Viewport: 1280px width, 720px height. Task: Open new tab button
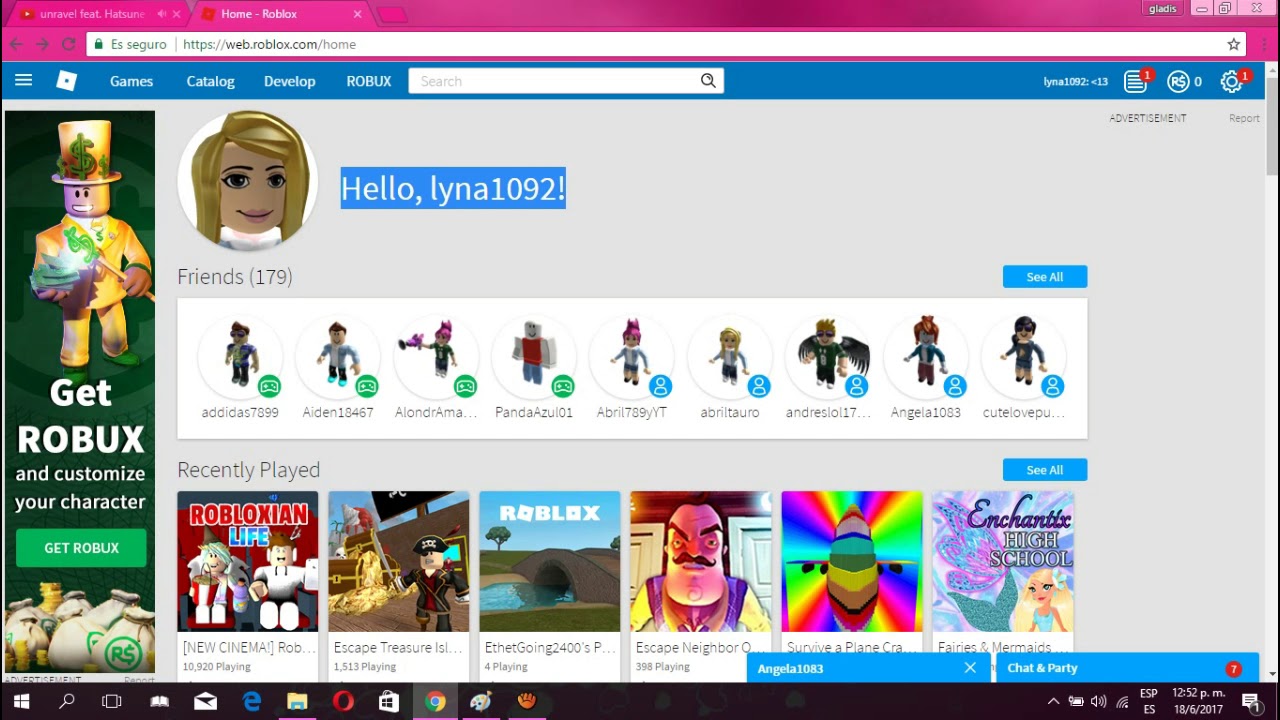(x=392, y=14)
